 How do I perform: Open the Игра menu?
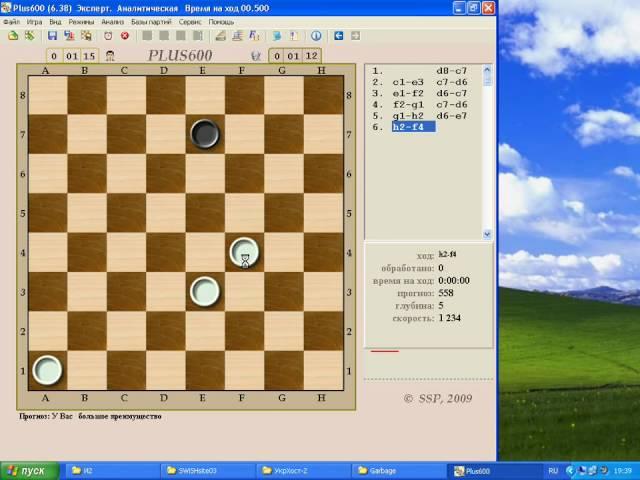tap(34, 22)
